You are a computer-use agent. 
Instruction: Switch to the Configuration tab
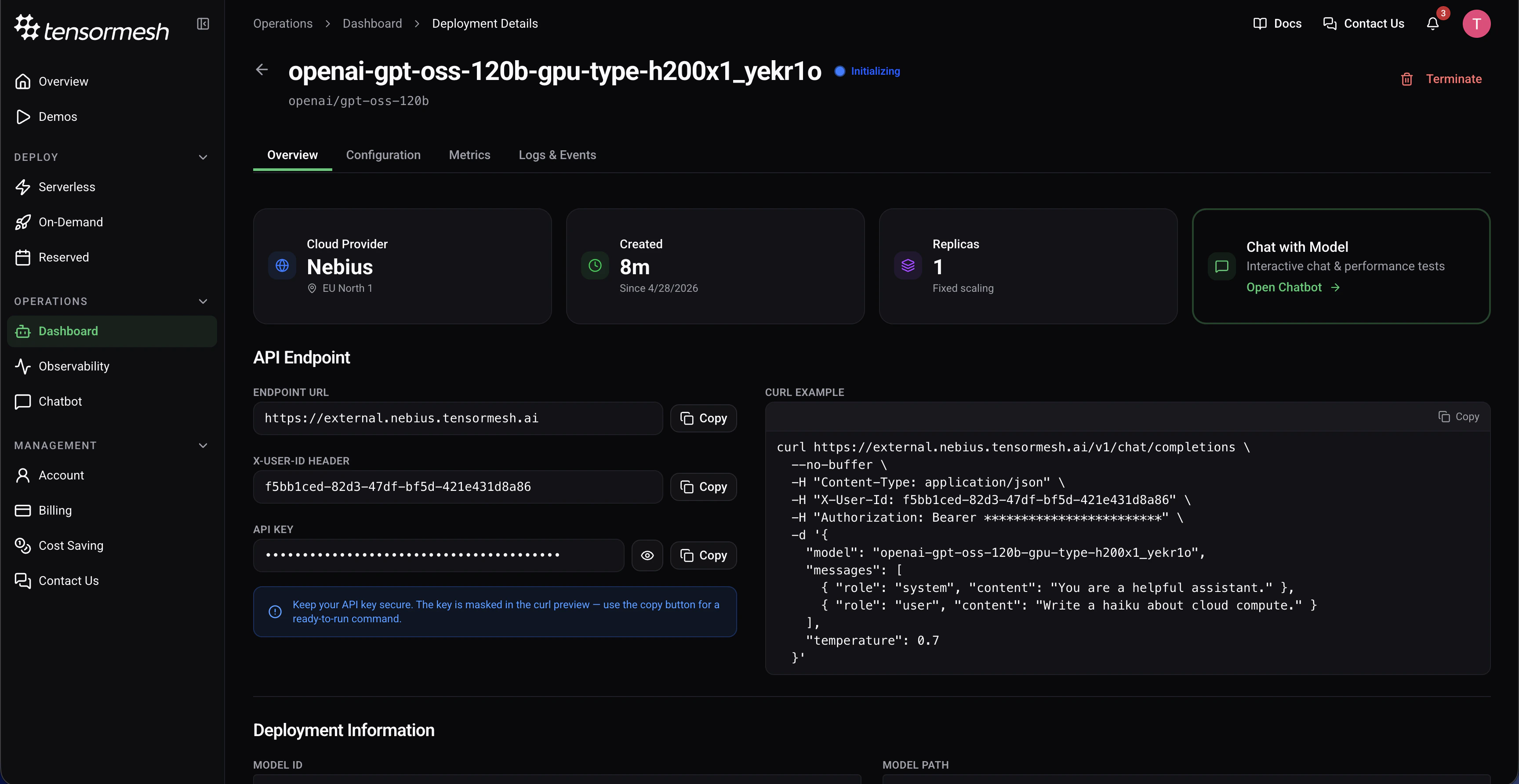coord(383,155)
